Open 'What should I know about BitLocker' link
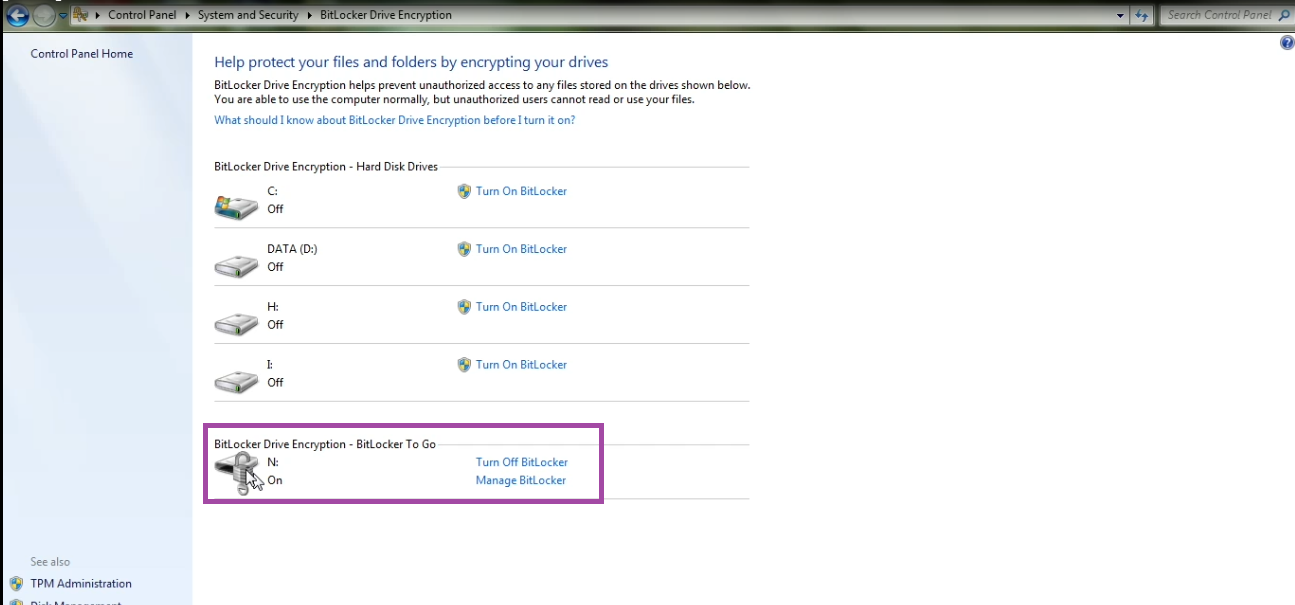This screenshot has height=605, width=1295. [x=395, y=120]
